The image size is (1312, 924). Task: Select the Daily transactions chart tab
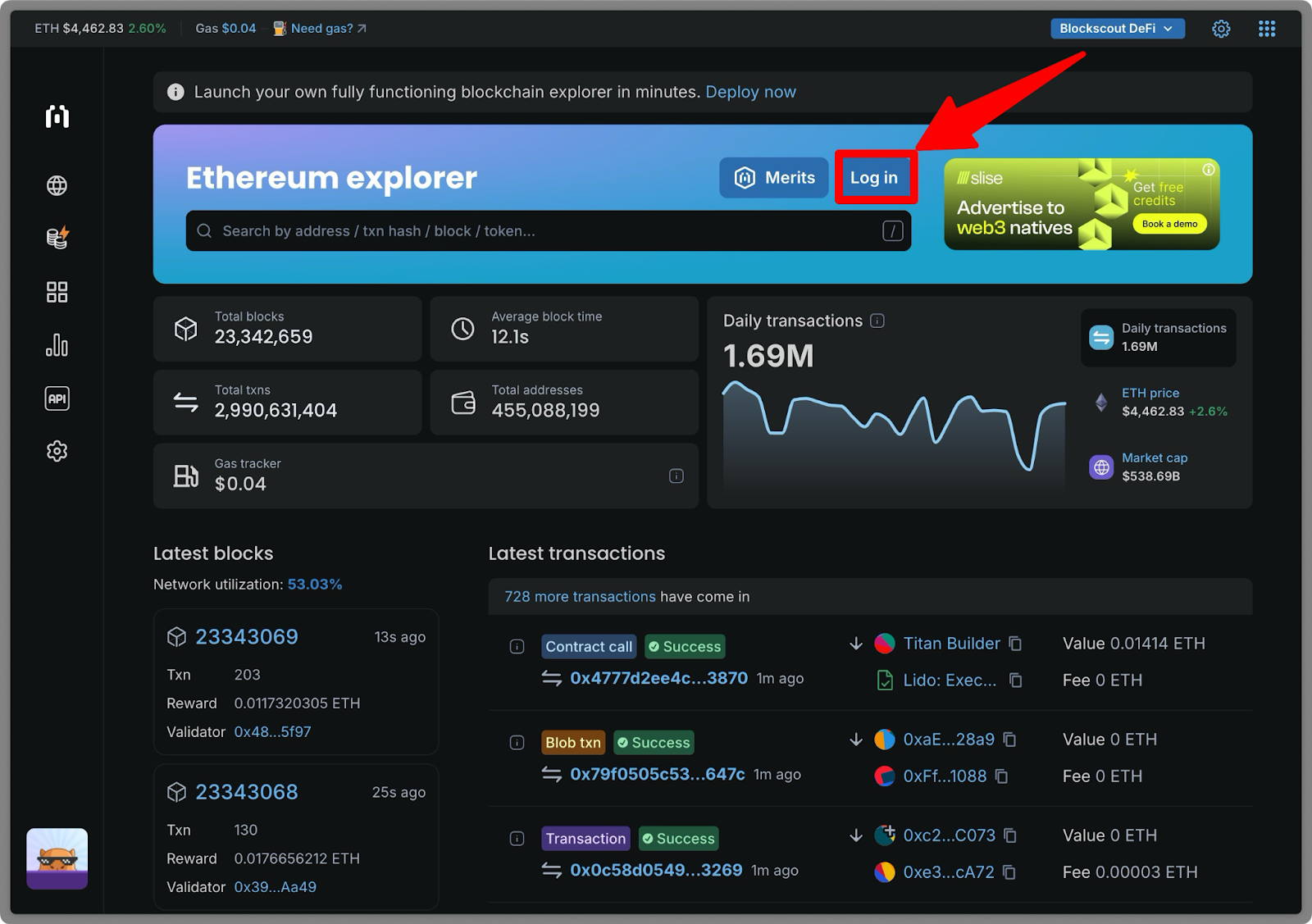click(x=1158, y=337)
